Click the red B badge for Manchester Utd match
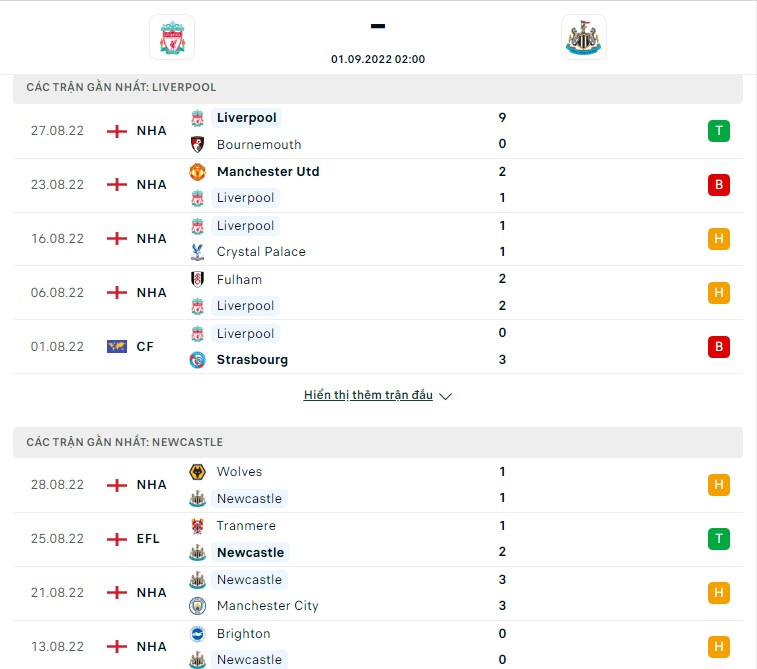757x669 pixels. [718, 184]
